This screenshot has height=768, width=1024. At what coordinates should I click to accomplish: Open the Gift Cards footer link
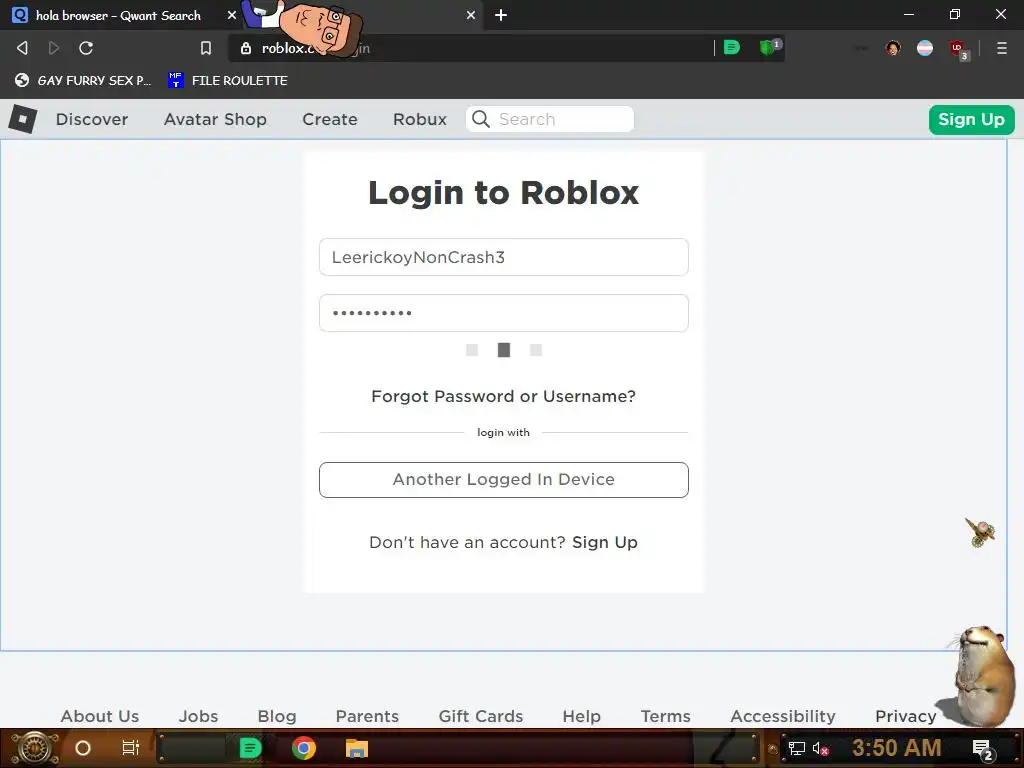coord(481,716)
